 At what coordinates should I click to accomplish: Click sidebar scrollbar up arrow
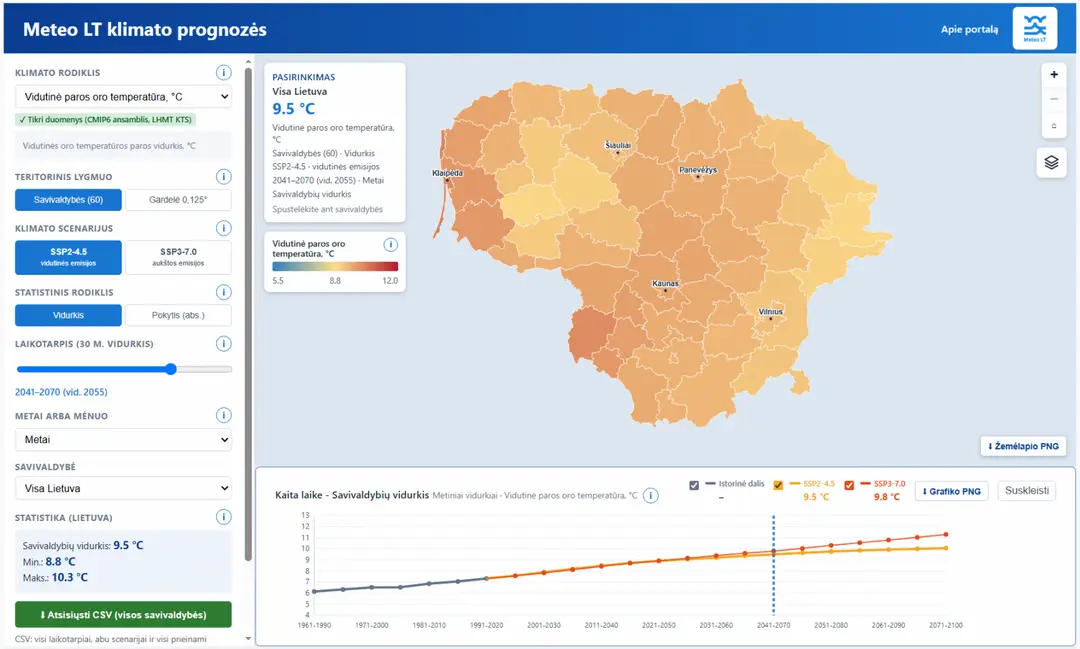pyautogui.click(x=249, y=62)
